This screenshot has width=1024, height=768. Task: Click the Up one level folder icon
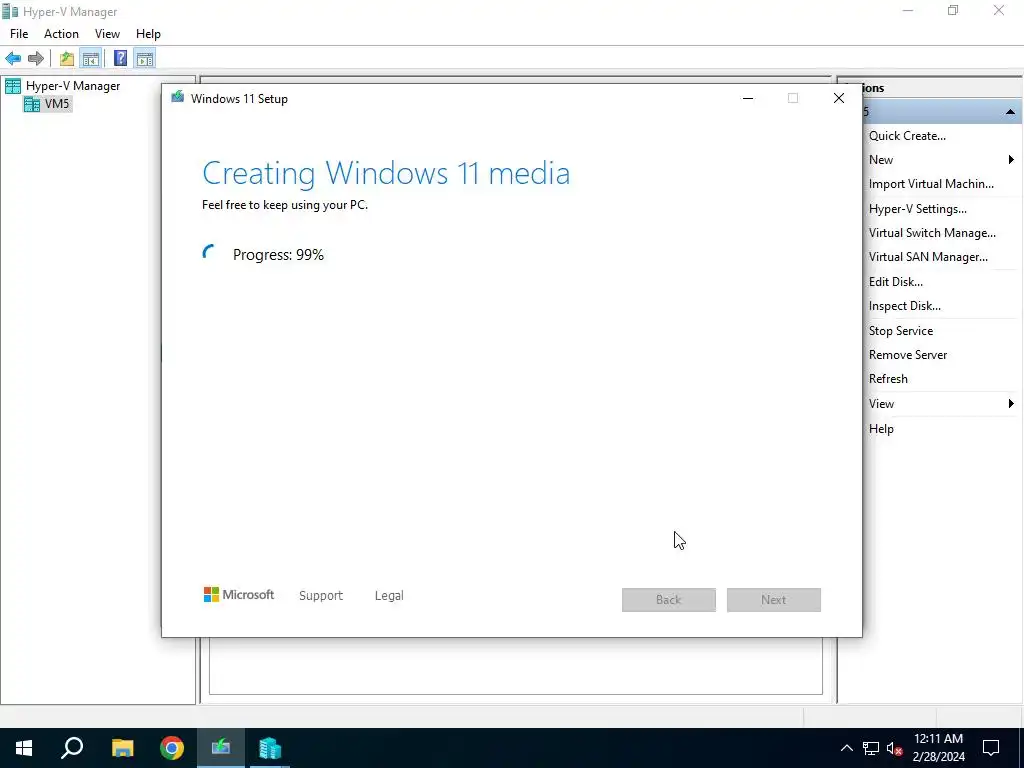[67, 59]
